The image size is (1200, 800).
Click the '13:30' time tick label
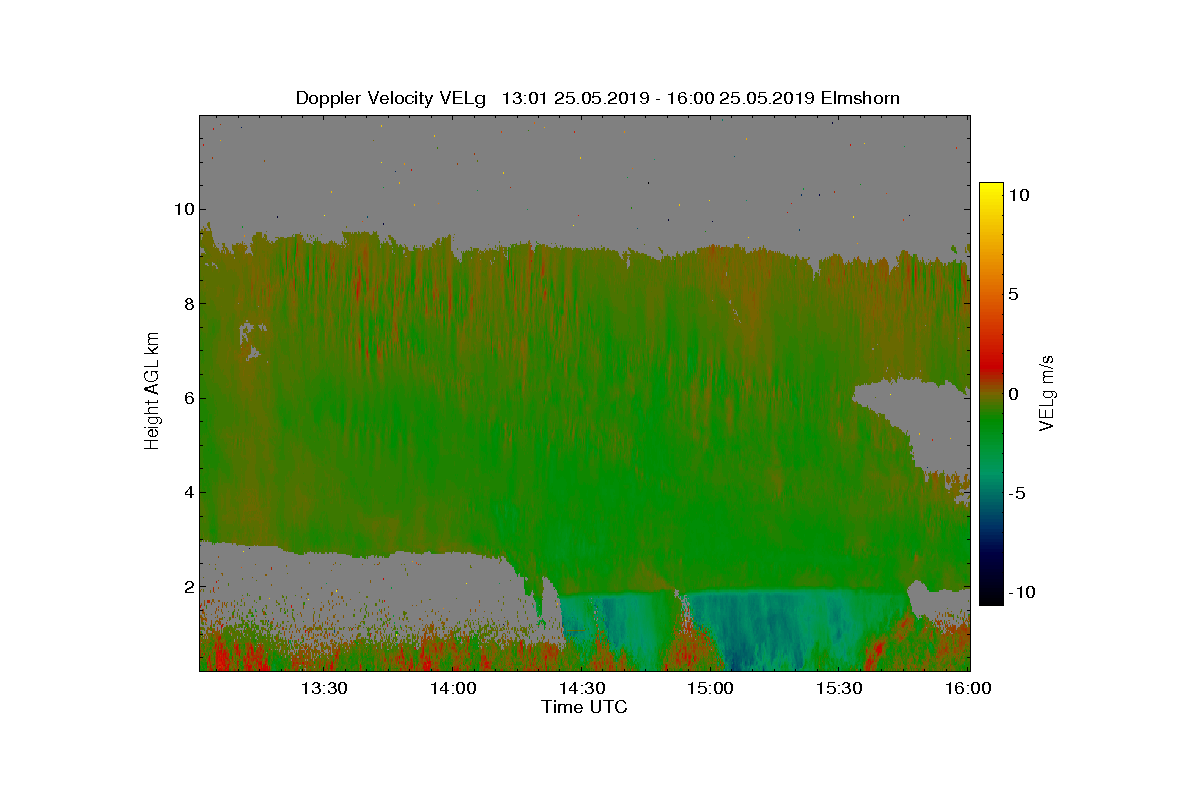(324, 688)
